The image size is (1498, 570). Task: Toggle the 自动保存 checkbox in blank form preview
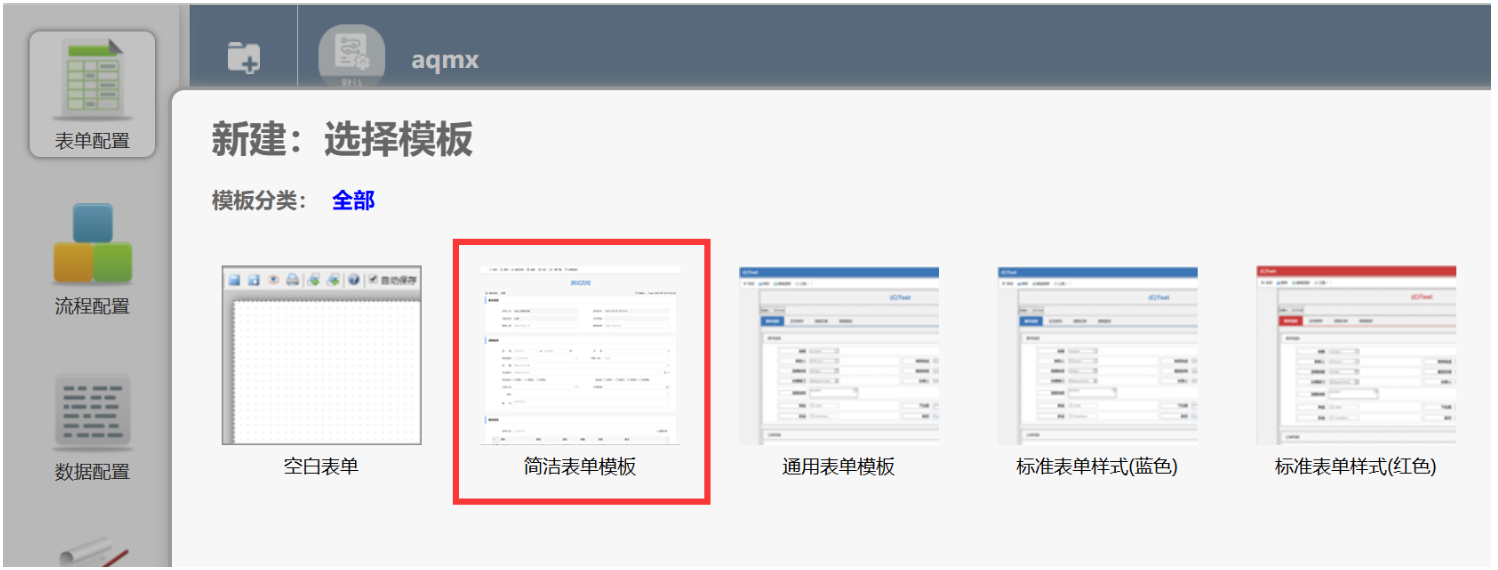pos(373,280)
